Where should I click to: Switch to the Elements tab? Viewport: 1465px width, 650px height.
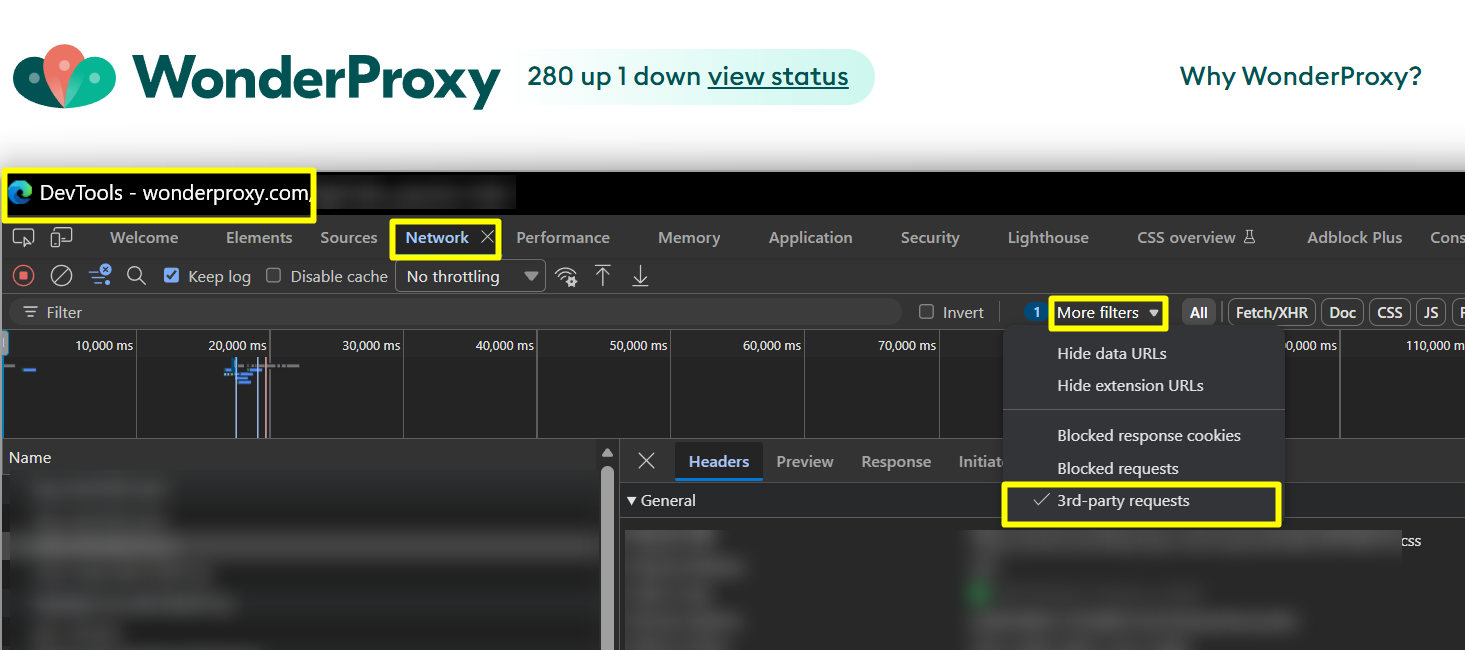(259, 237)
